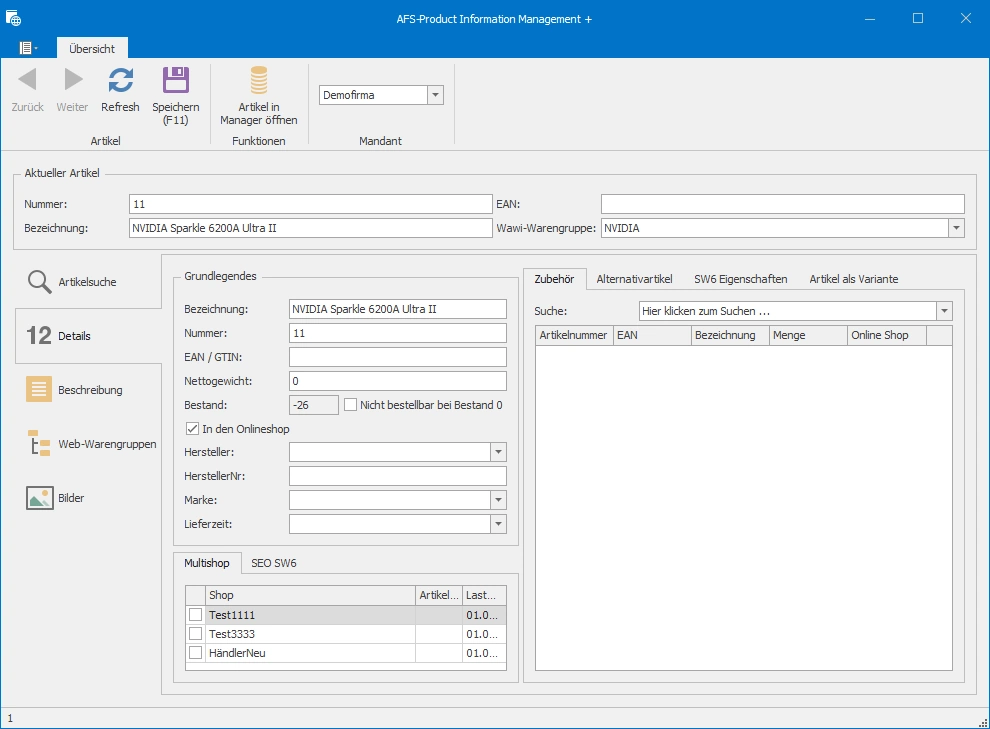The height and width of the screenshot is (729, 990).
Task: Click the EAN / GTIN input field
Action: pos(398,357)
